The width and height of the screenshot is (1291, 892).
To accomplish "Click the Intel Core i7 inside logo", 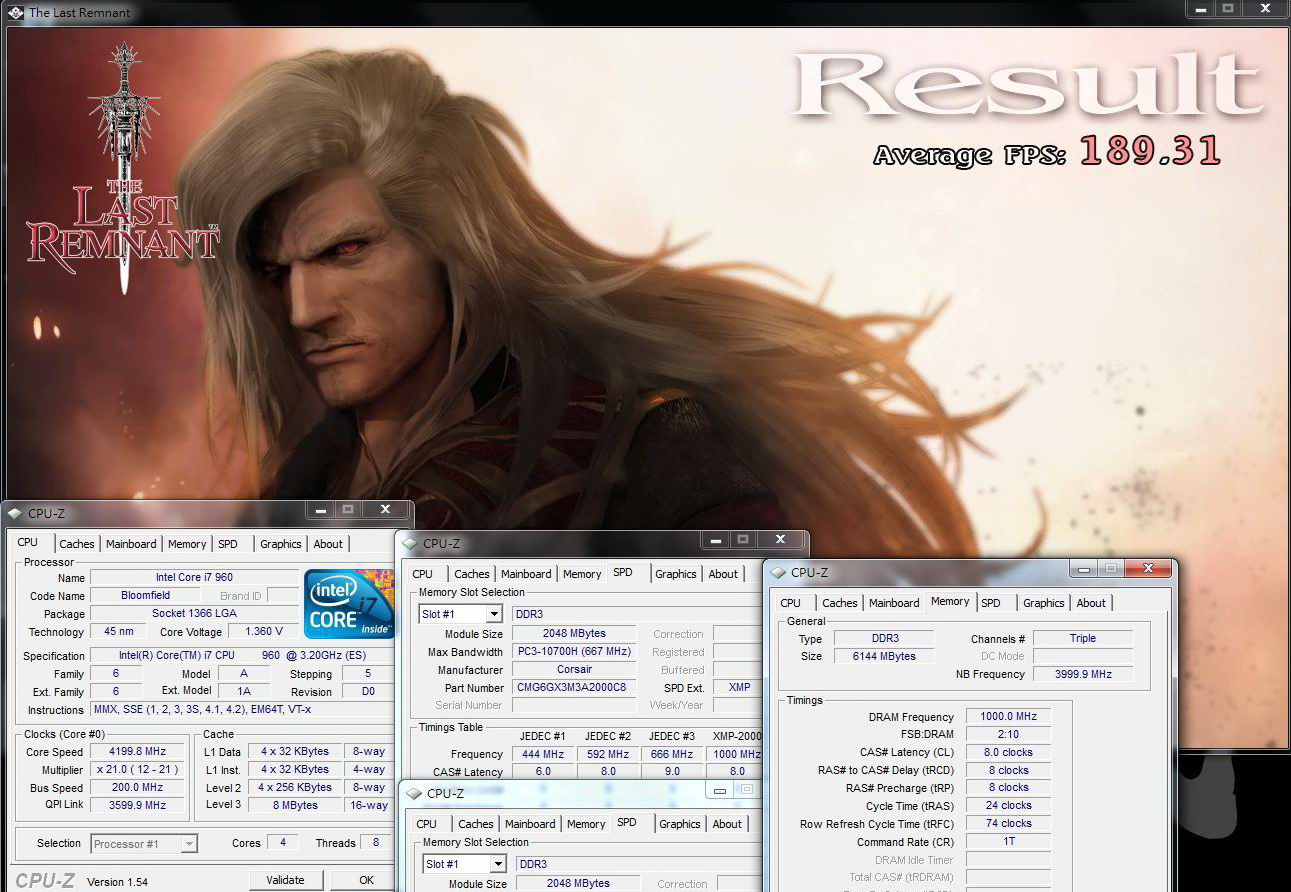I will (x=349, y=603).
